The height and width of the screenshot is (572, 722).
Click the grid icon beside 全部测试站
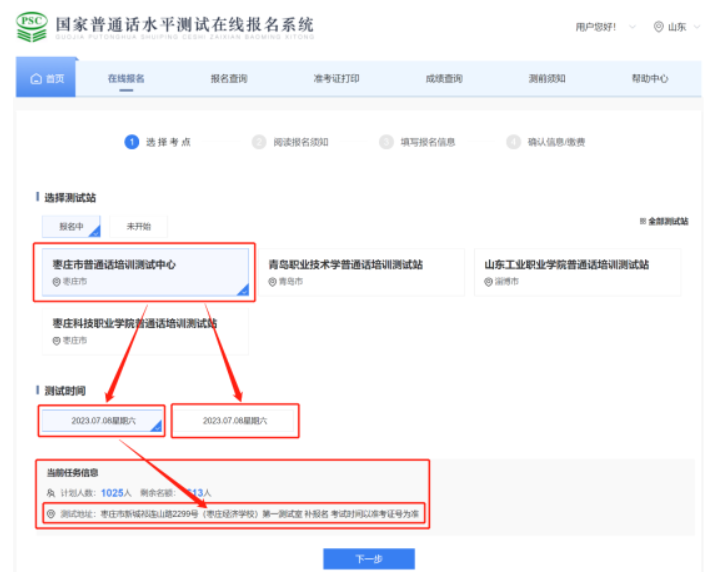click(x=642, y=221)
